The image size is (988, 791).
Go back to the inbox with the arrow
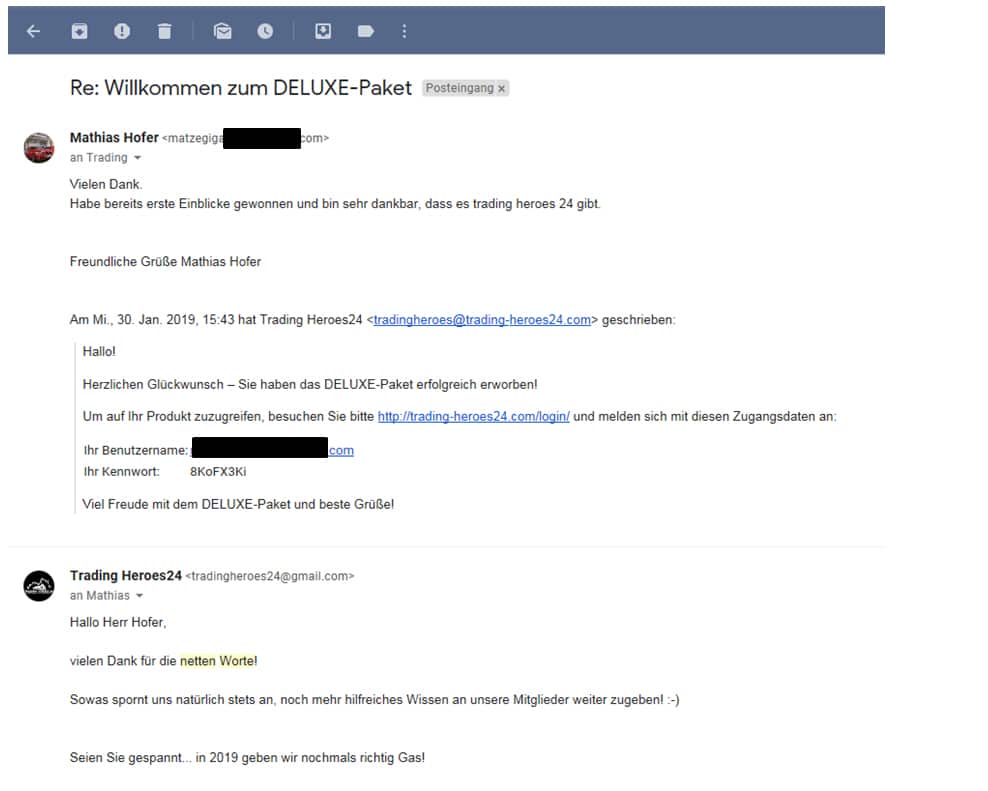pos(33,31)
